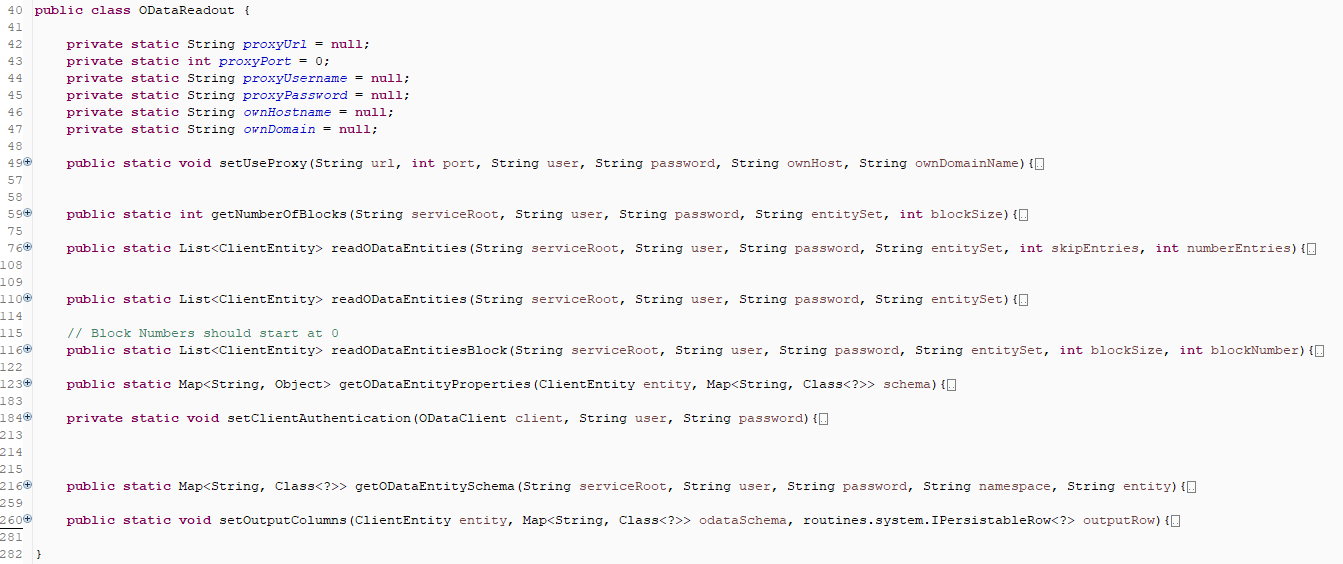
Task: Expand the getNumberOfBlocks method fold marker
Action: [x=28, y=213]
